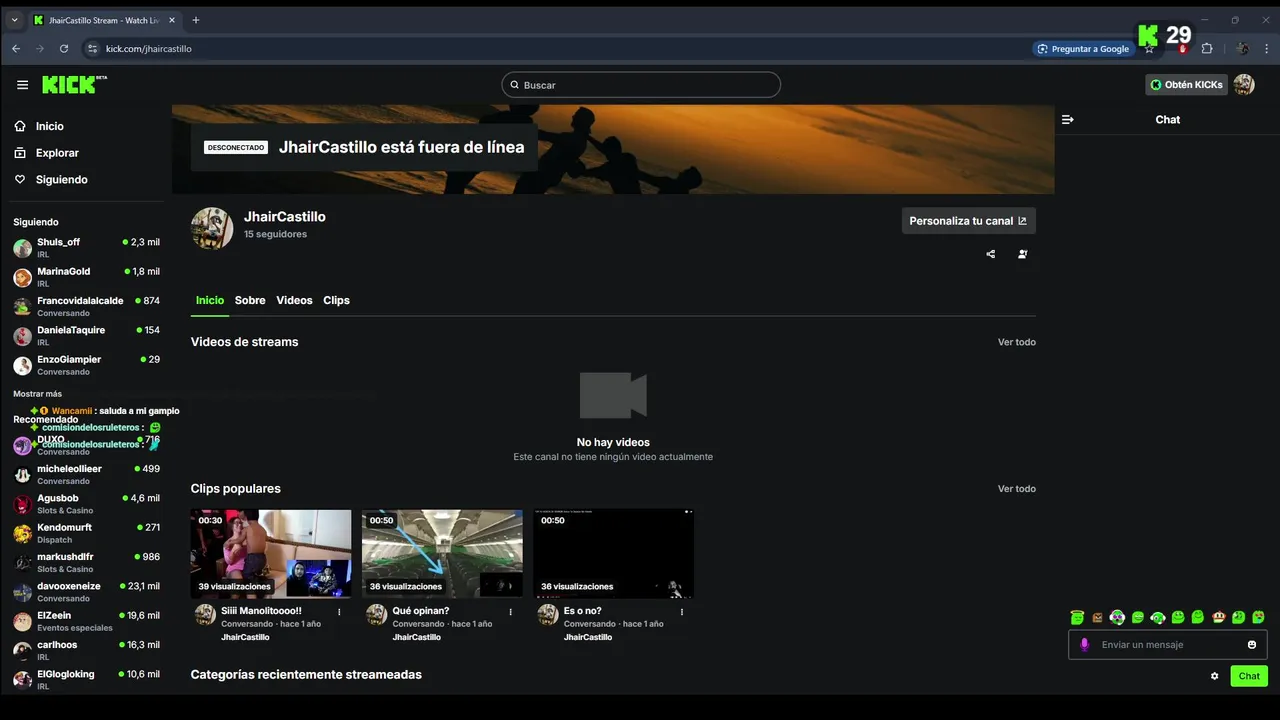
Task: Switch to the Sobre tab
Action: [250, 300]
